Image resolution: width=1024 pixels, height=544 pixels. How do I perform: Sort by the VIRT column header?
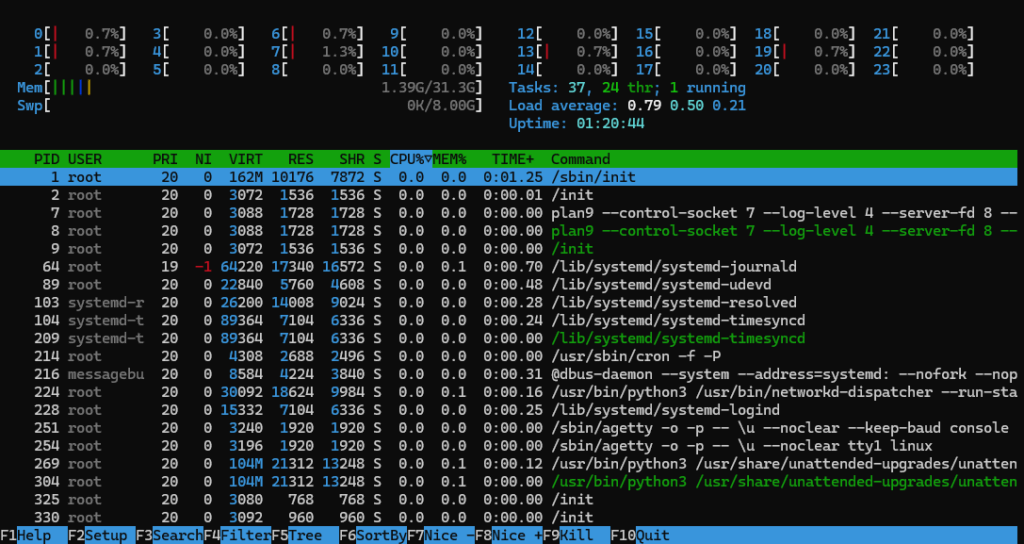246,159
